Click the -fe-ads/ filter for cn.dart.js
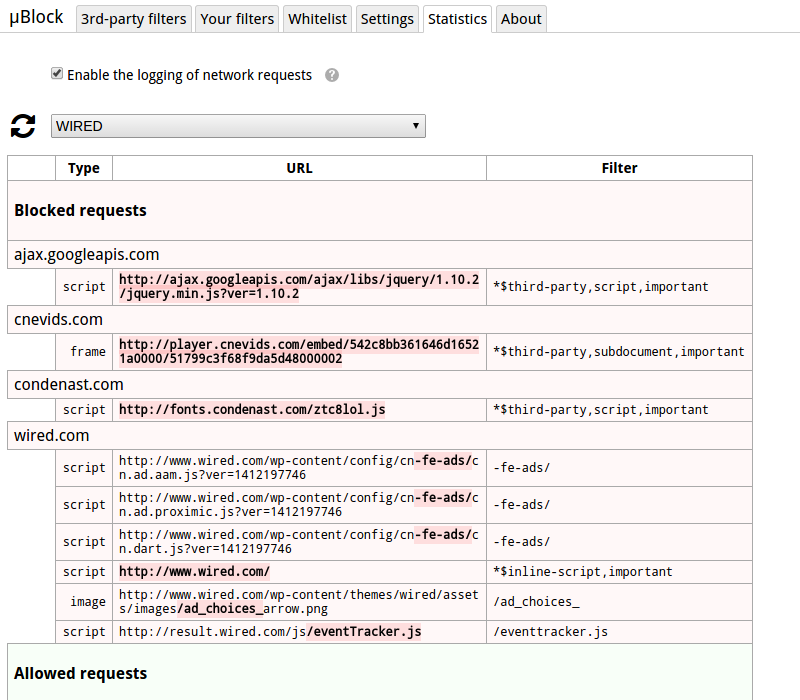This screenshot has width=800, height=700. coord(619,542)
